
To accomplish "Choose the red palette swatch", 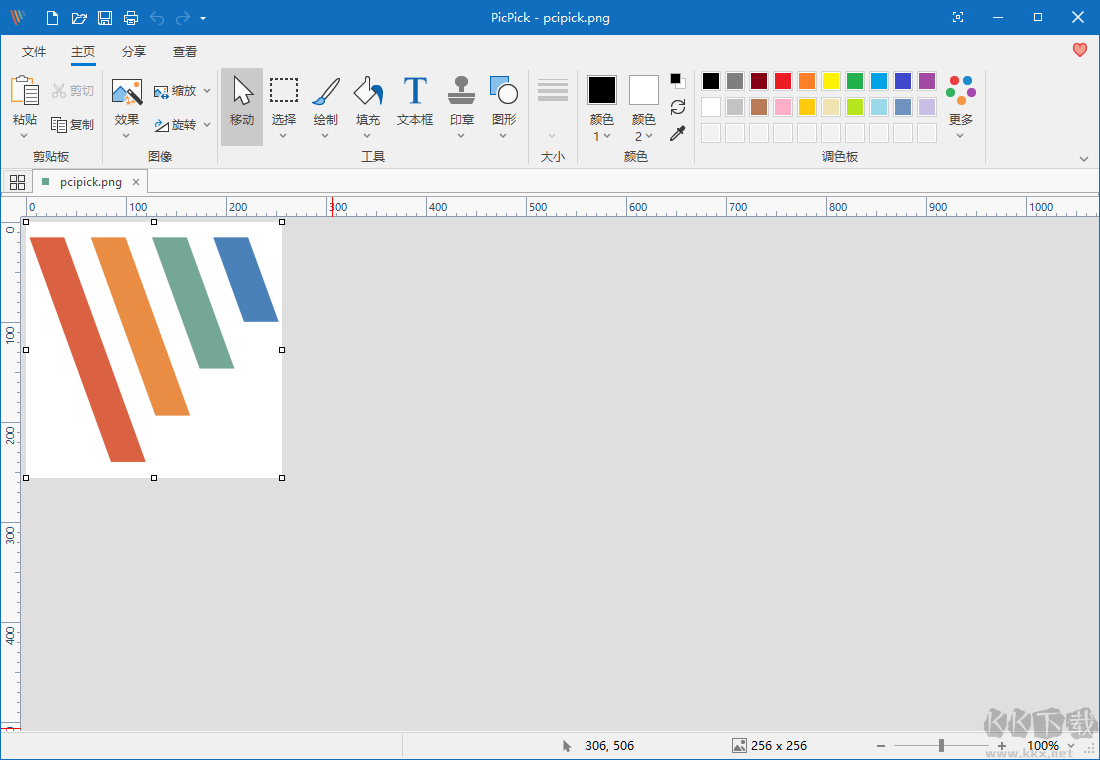I will 783,81.
